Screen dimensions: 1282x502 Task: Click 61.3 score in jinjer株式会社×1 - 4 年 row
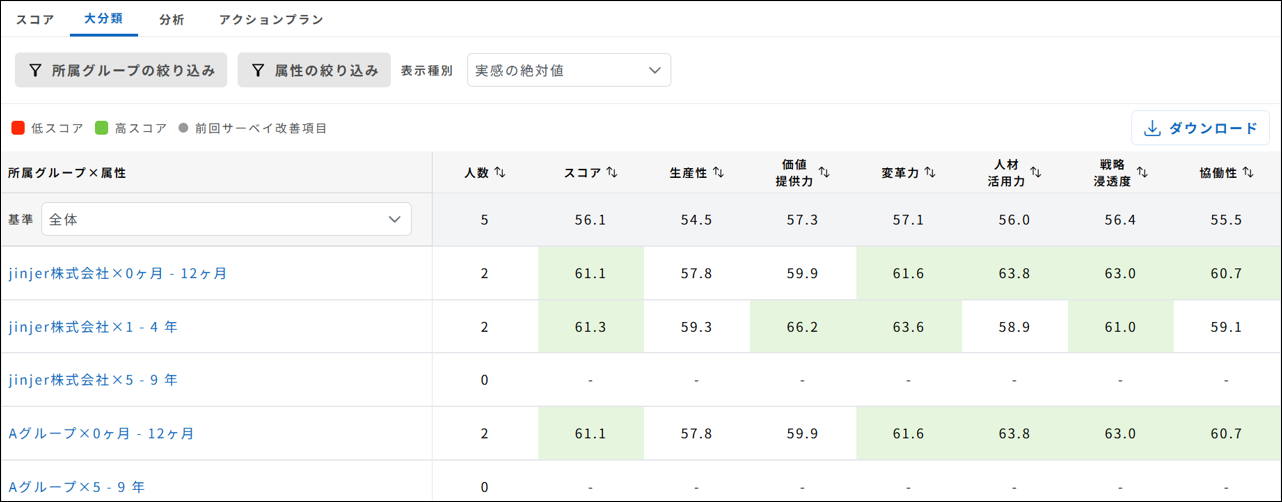click(590, 327)
